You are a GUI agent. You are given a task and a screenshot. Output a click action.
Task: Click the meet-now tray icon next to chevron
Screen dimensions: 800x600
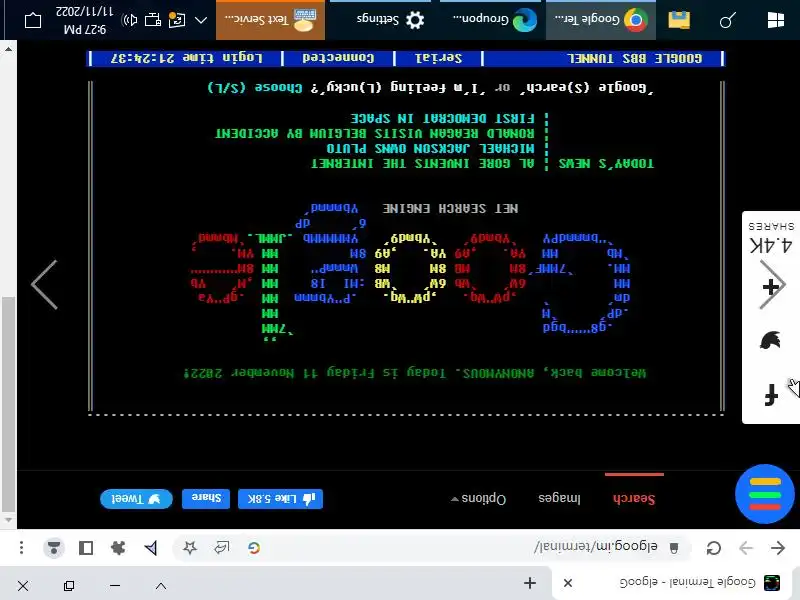177,20
